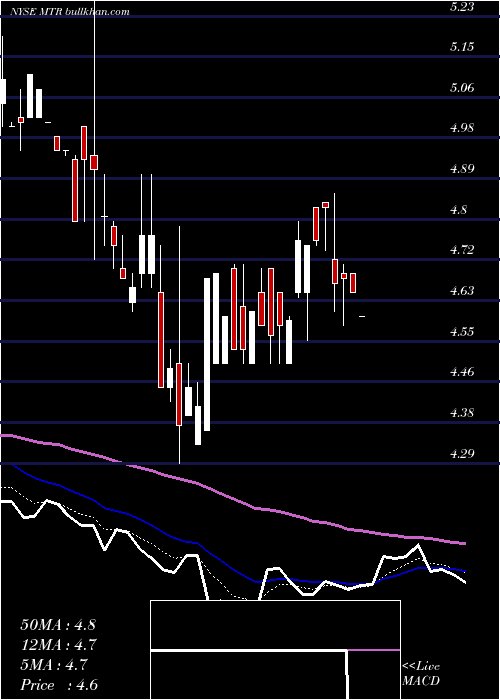Select the 4.98 price axis label

(x=462, y=128)
